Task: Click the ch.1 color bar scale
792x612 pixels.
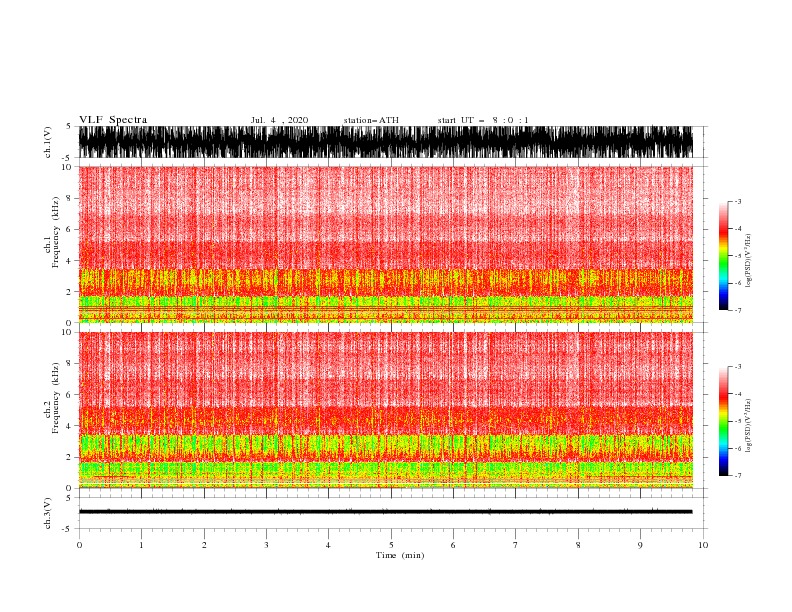Action: [723, 256]
